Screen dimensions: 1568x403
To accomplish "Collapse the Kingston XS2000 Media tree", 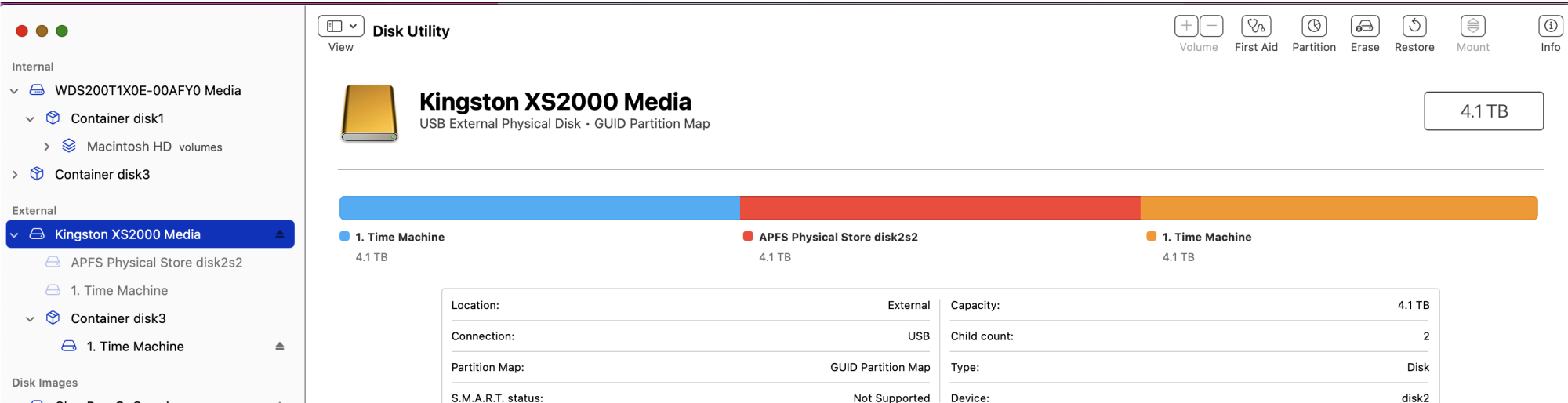I will click(x=14, y=234).
